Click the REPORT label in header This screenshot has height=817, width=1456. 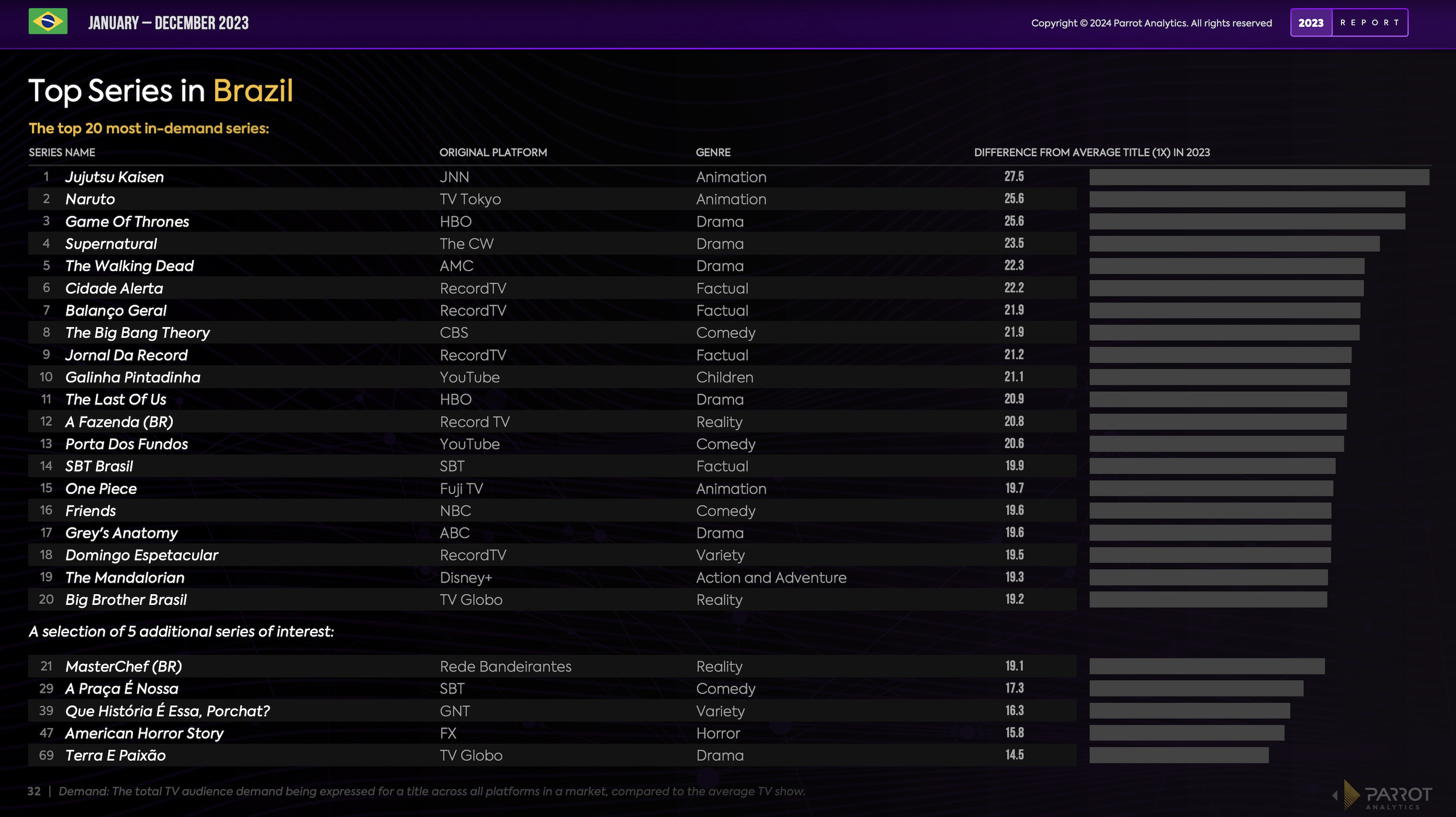coord(1370,22)
